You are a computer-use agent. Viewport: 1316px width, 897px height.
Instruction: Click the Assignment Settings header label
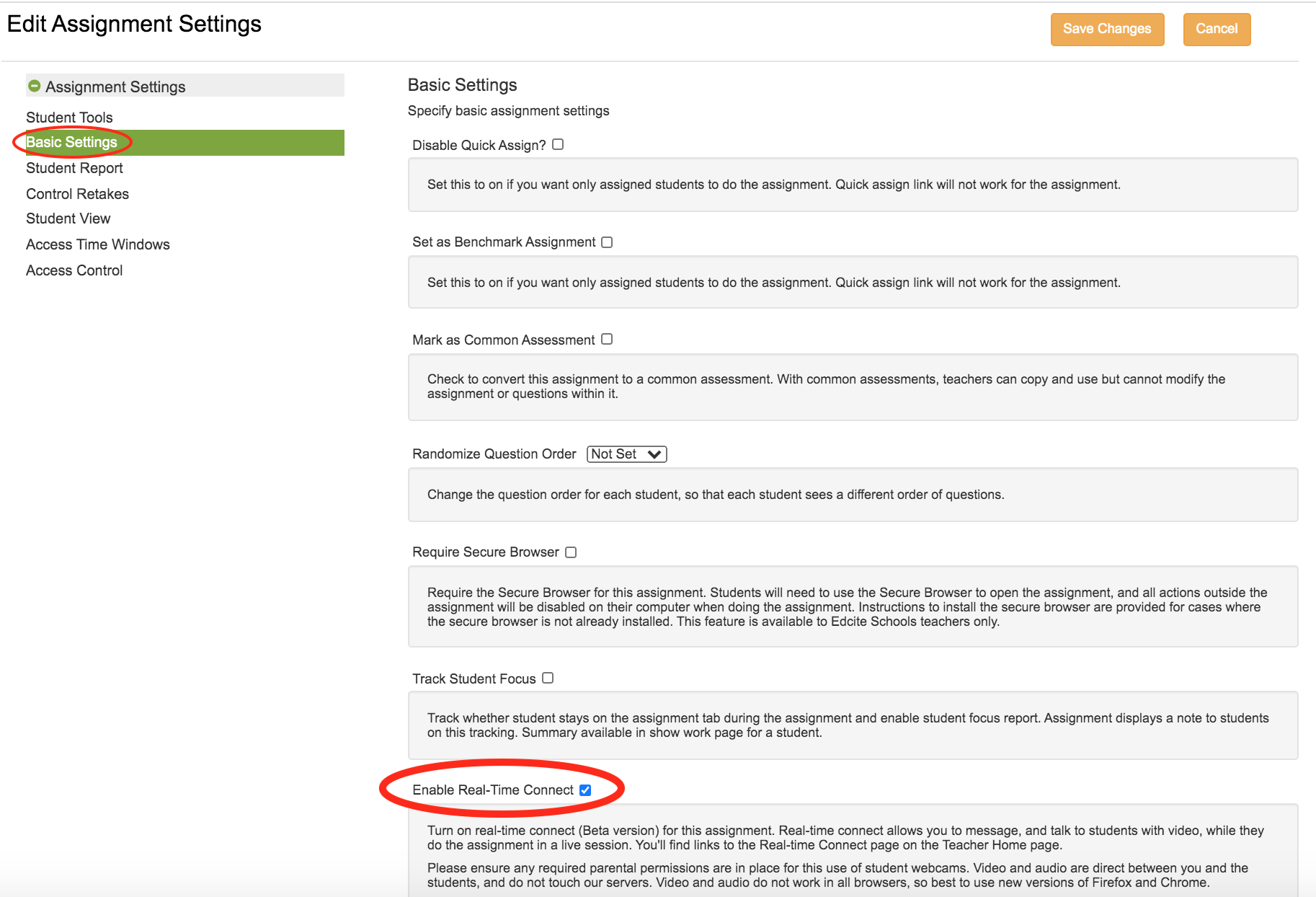115,87
